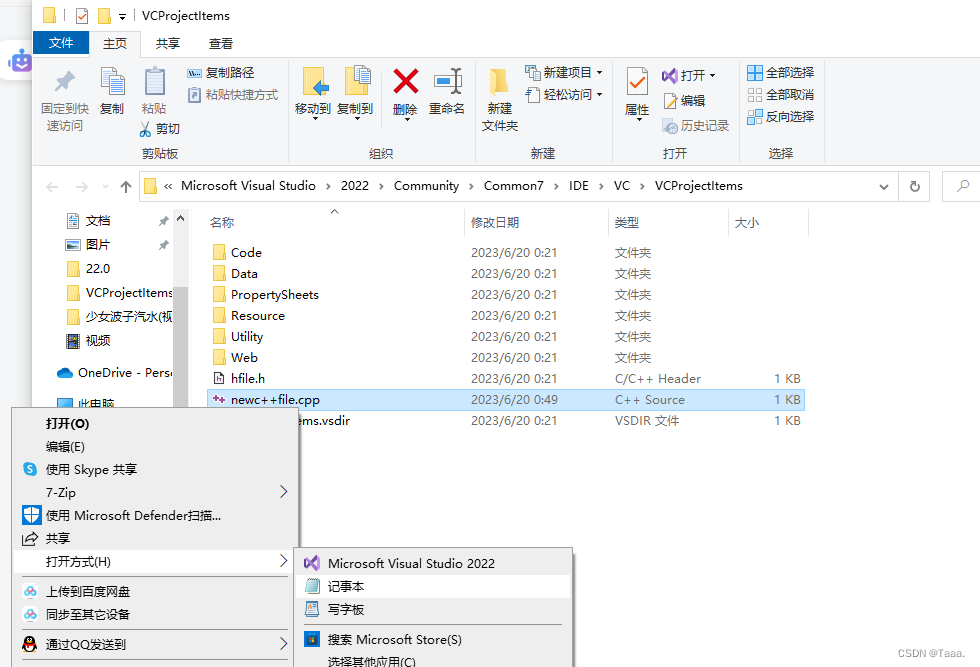
Task: Sort by the Name (名称) column header
Action: coord(222,223)
